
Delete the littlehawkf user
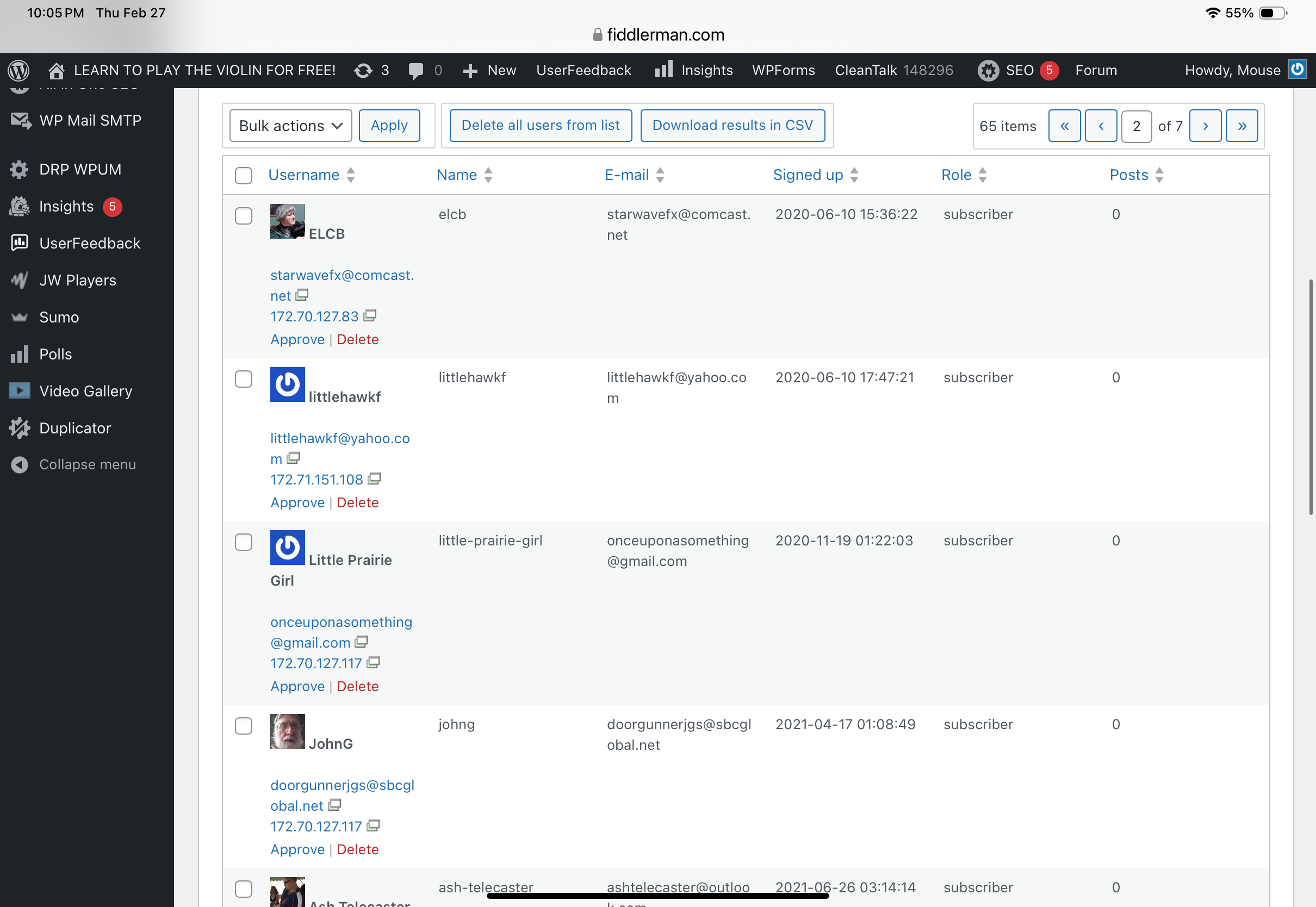click(x=357, y=502)
